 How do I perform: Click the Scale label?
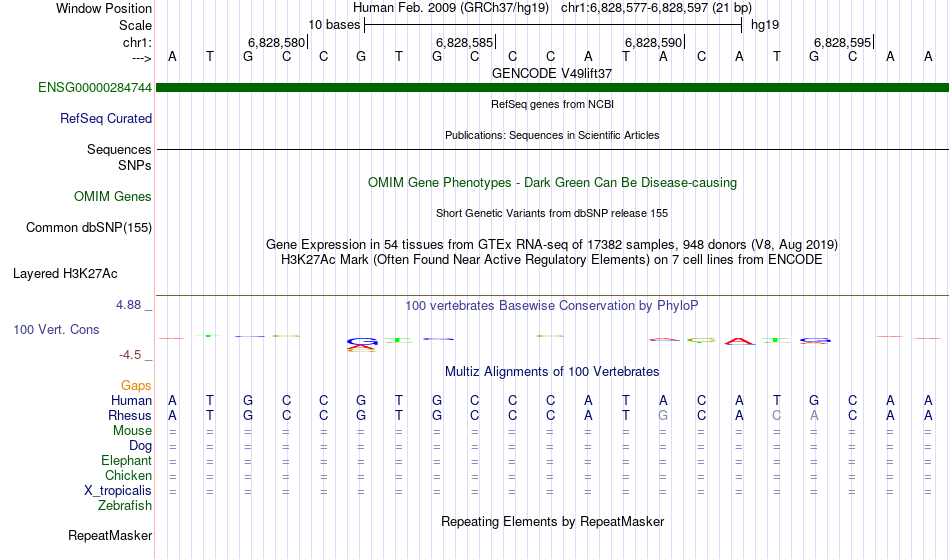(x=135, y=25)
